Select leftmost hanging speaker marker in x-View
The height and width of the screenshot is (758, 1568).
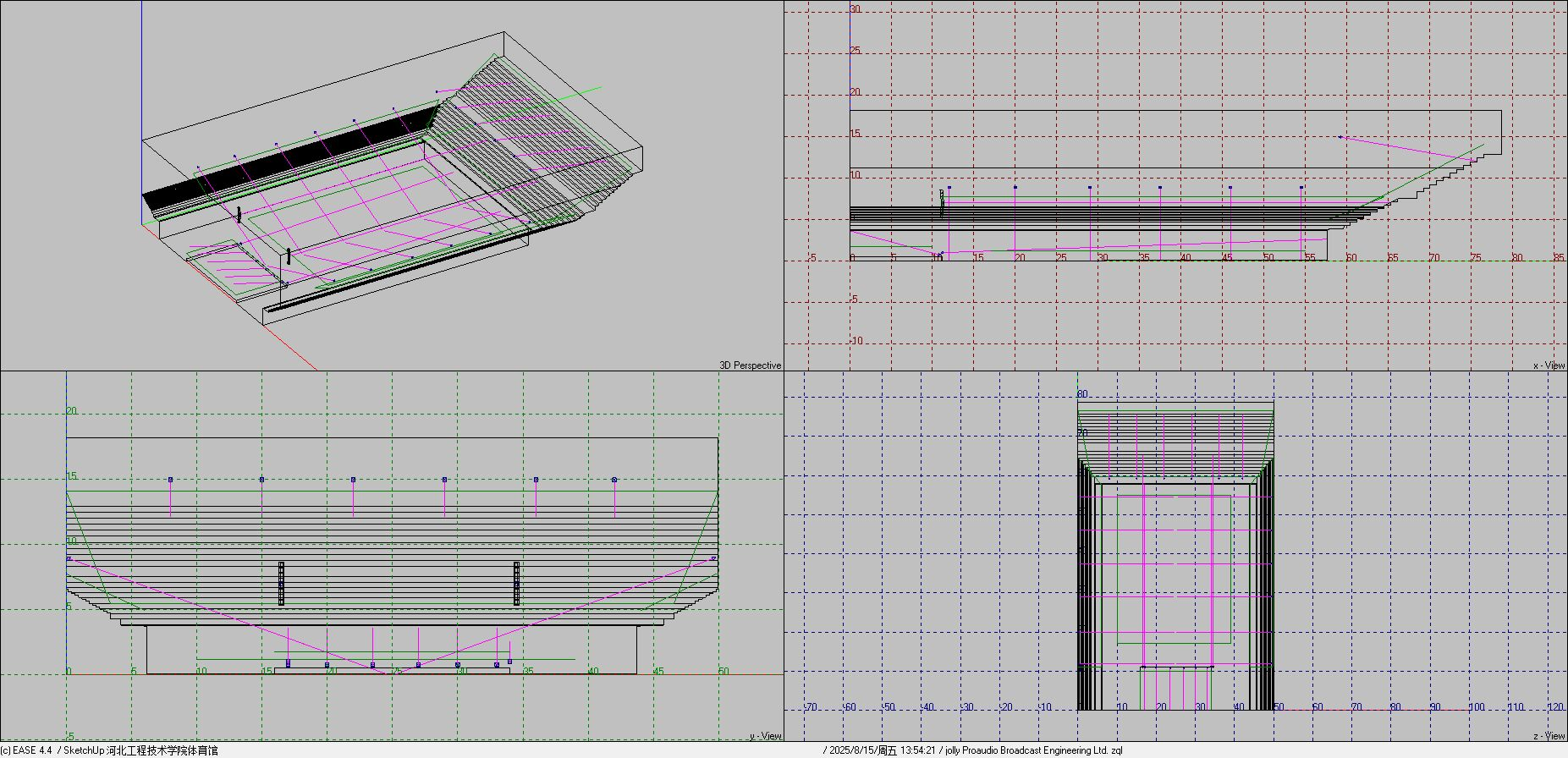coord(949,187)
